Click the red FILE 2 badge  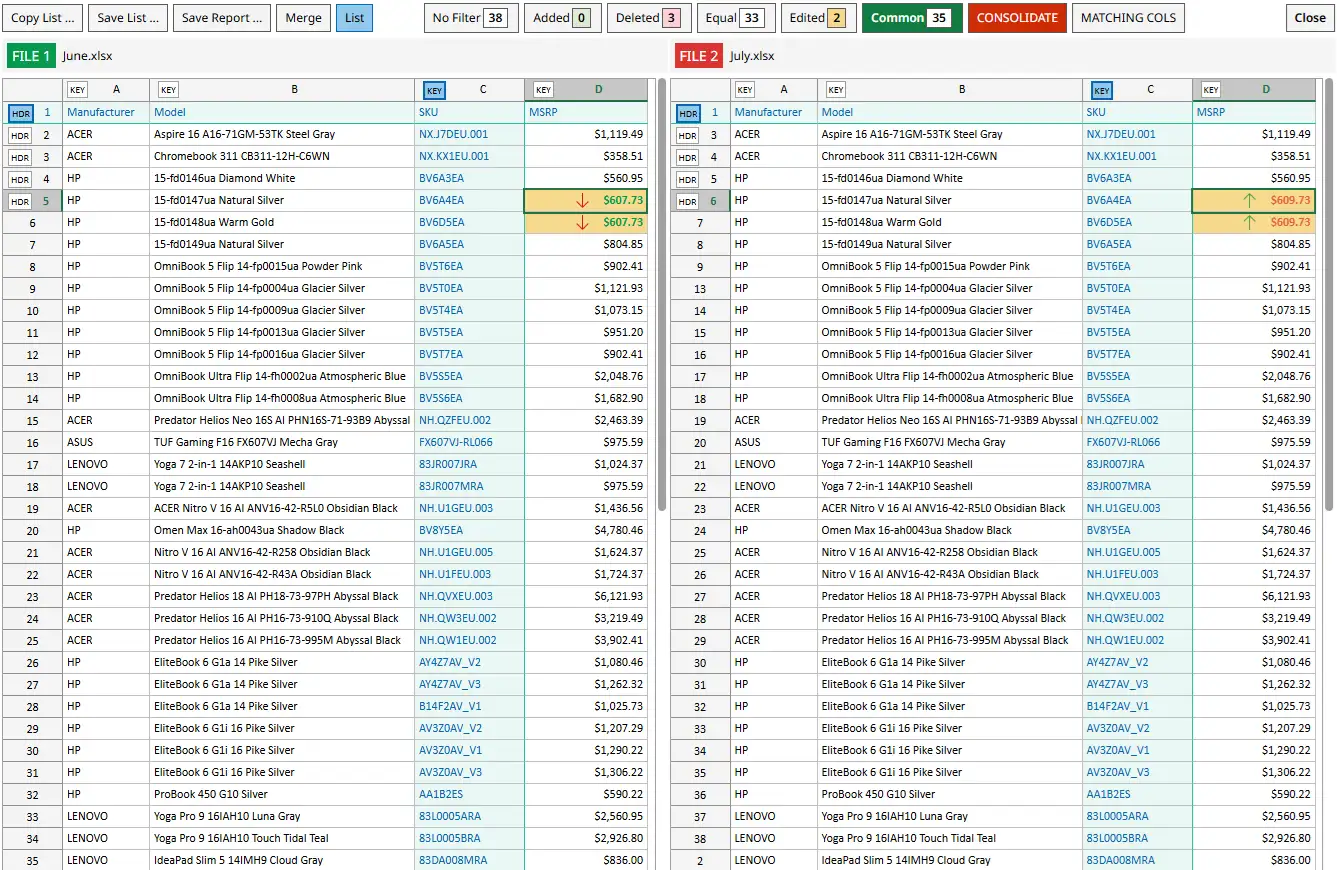[699, 56]
